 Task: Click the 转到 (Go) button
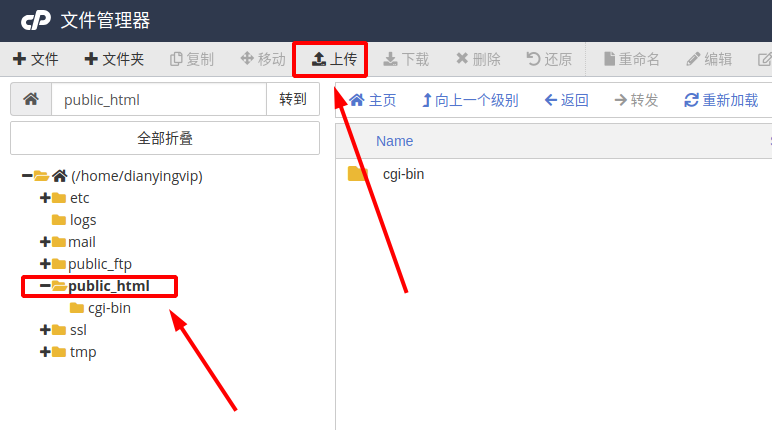pos(293,99)
